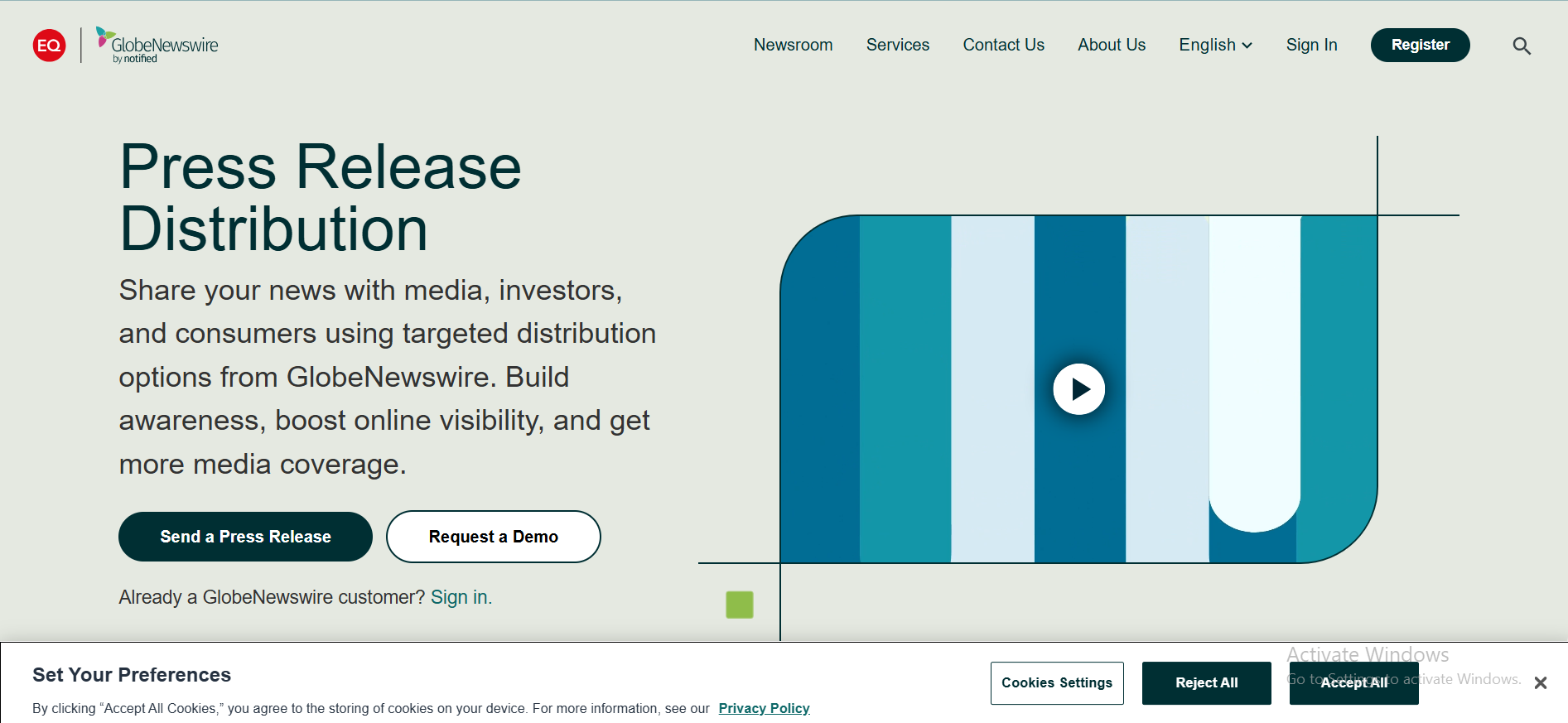Choose Reject All cookies
This screenshot has height=723, width=1568.
pyautogui.click(x=1206, y=683)
